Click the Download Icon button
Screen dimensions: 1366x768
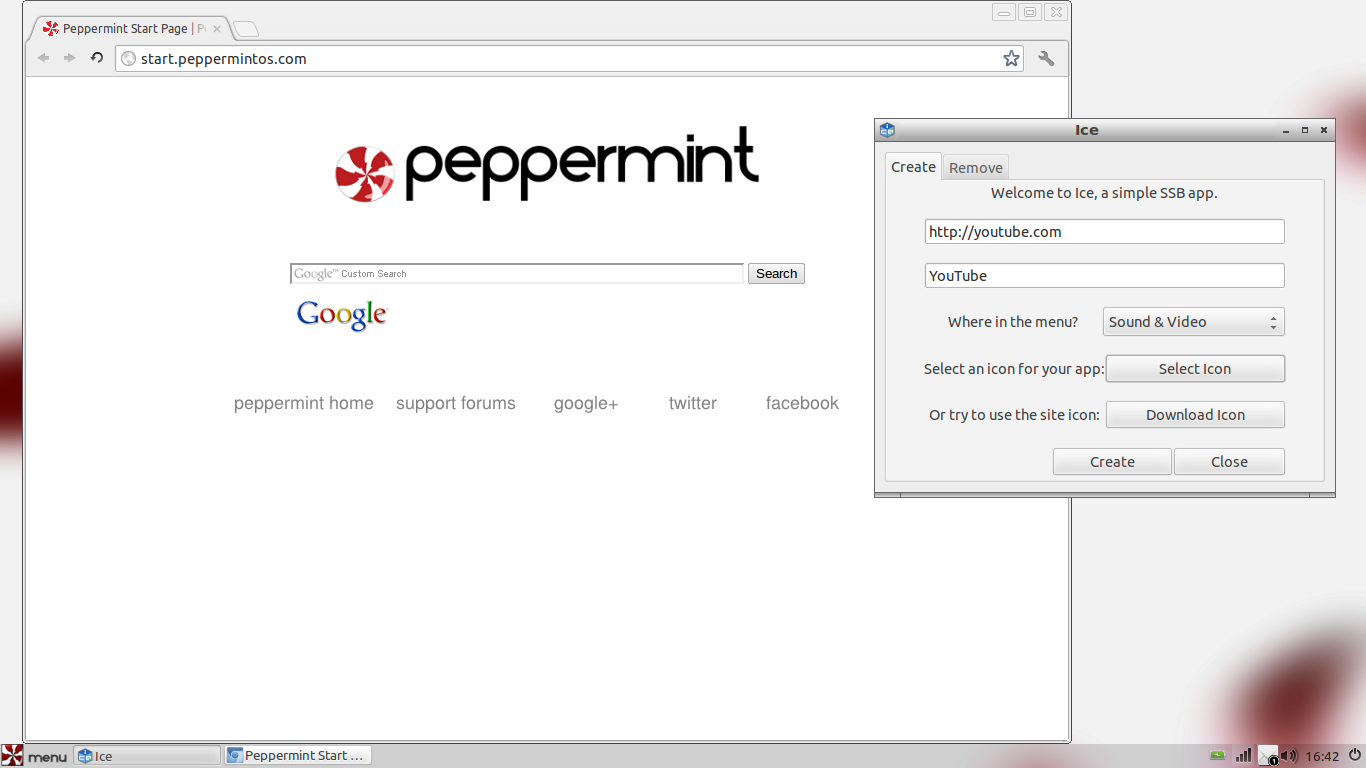click(1195, 415)
